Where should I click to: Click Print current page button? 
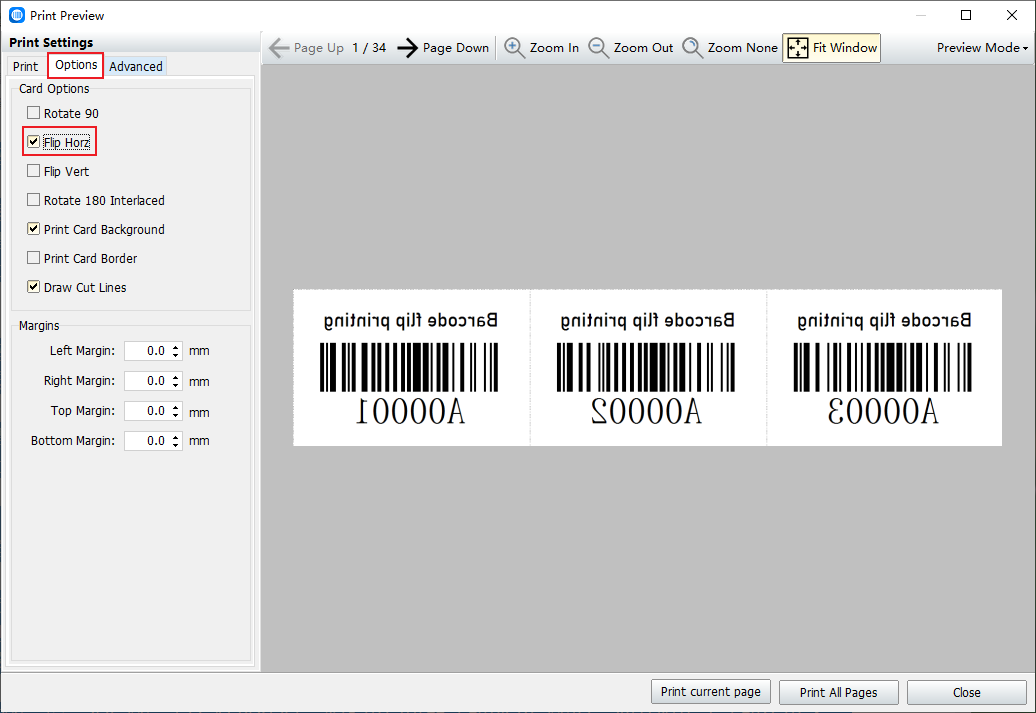[710, 692]
